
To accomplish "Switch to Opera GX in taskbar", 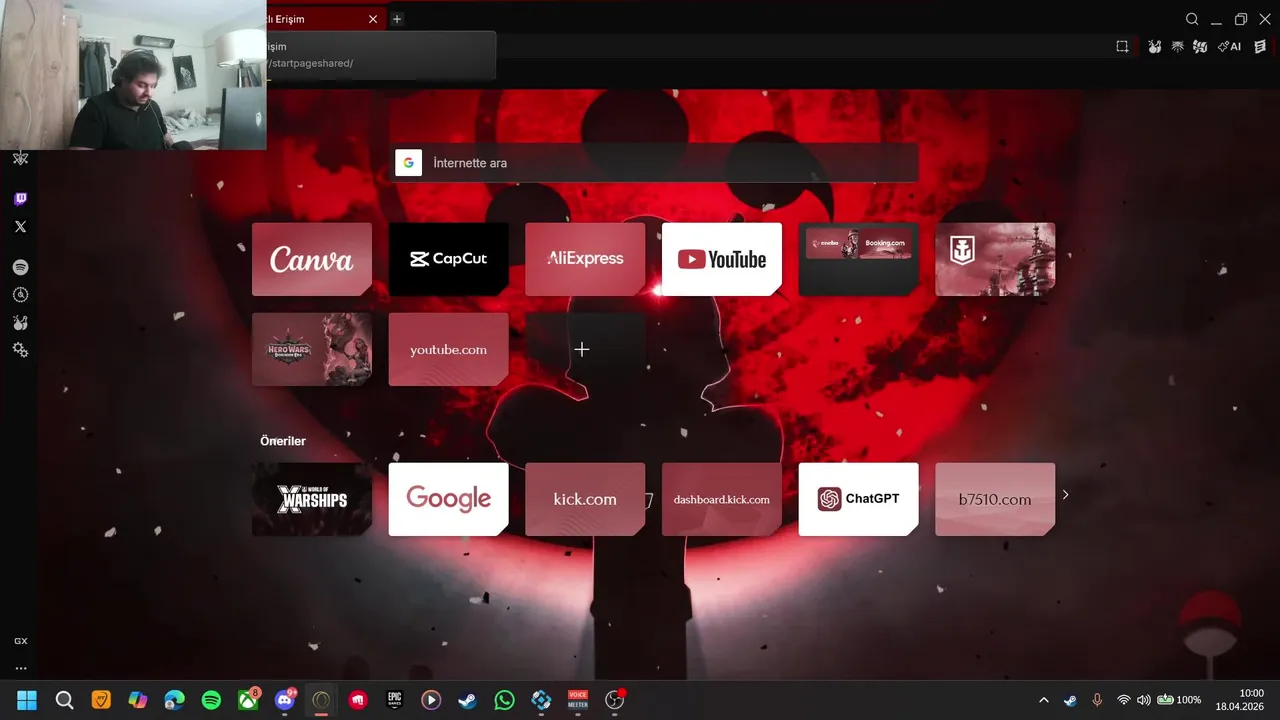I will click(321, 700).
